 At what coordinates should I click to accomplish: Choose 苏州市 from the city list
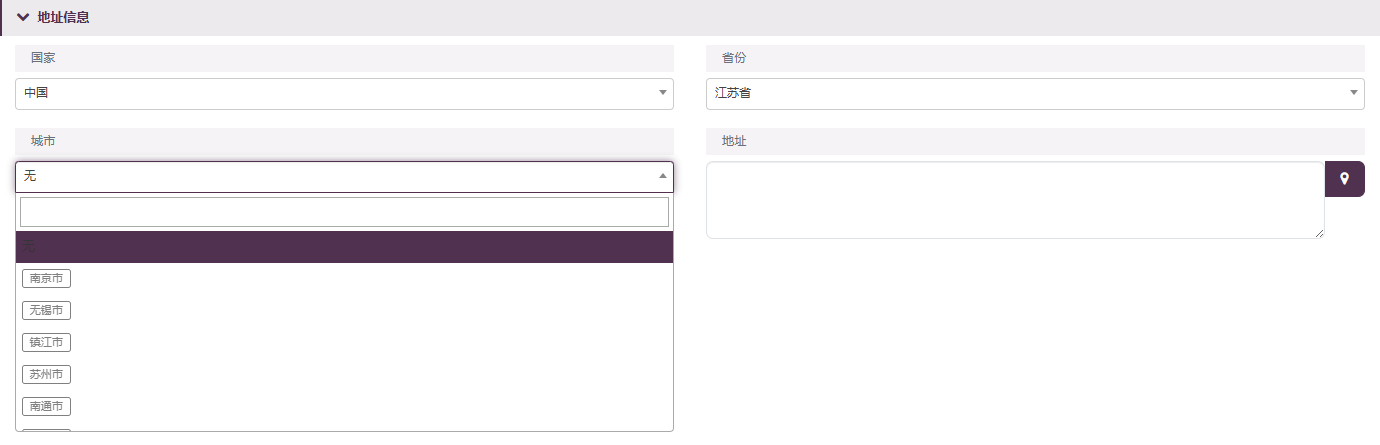point(46,375)
